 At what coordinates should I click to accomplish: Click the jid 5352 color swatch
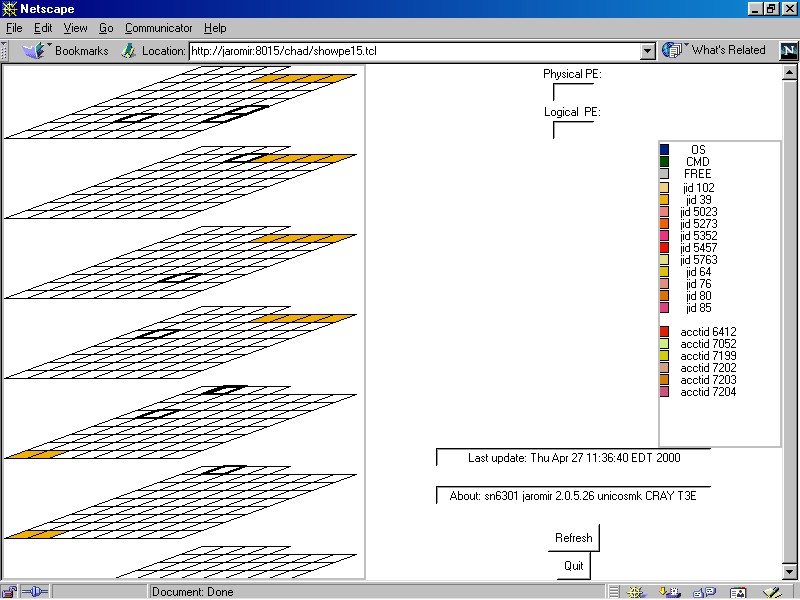tap(664, 235)
